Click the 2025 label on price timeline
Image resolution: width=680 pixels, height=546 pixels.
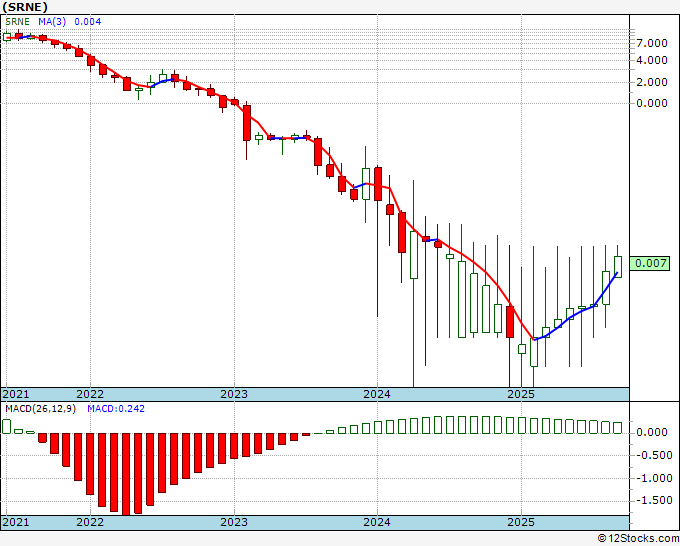521,394
